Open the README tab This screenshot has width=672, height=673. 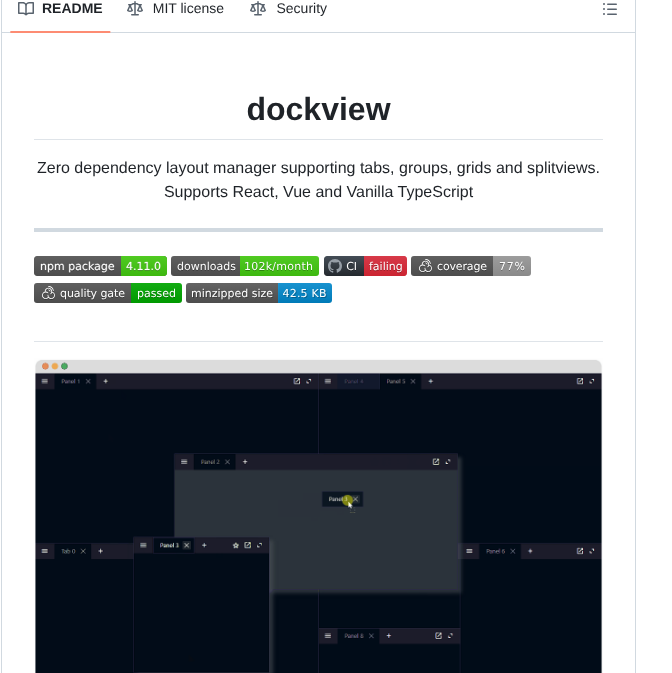60,9
